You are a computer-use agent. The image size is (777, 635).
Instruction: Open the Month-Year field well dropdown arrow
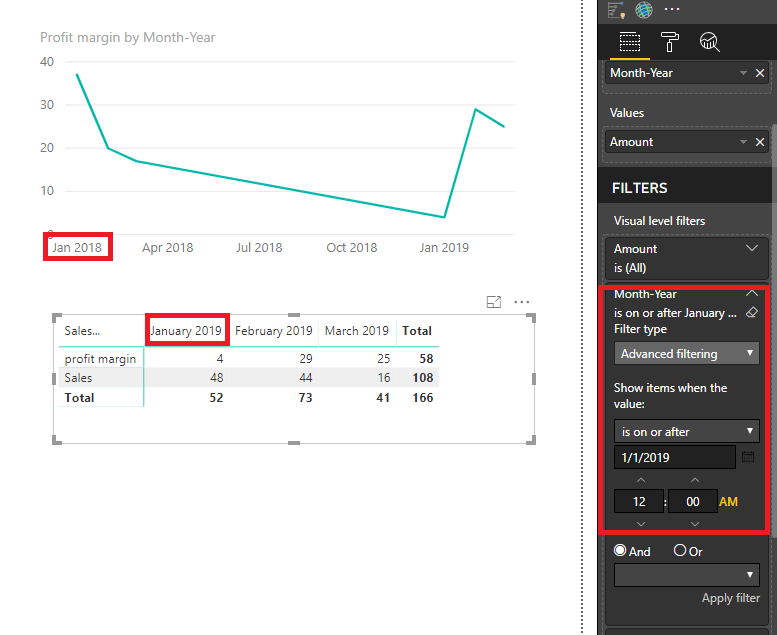coord(743,73)
